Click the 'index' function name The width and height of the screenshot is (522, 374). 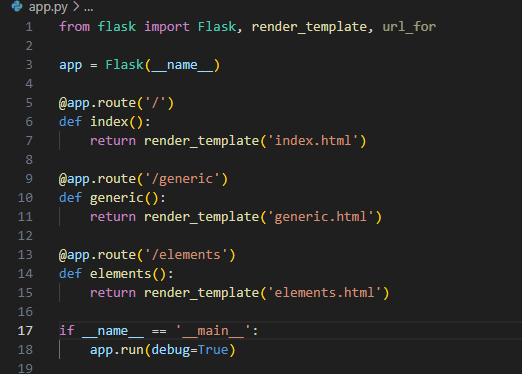tap(109, 122)
